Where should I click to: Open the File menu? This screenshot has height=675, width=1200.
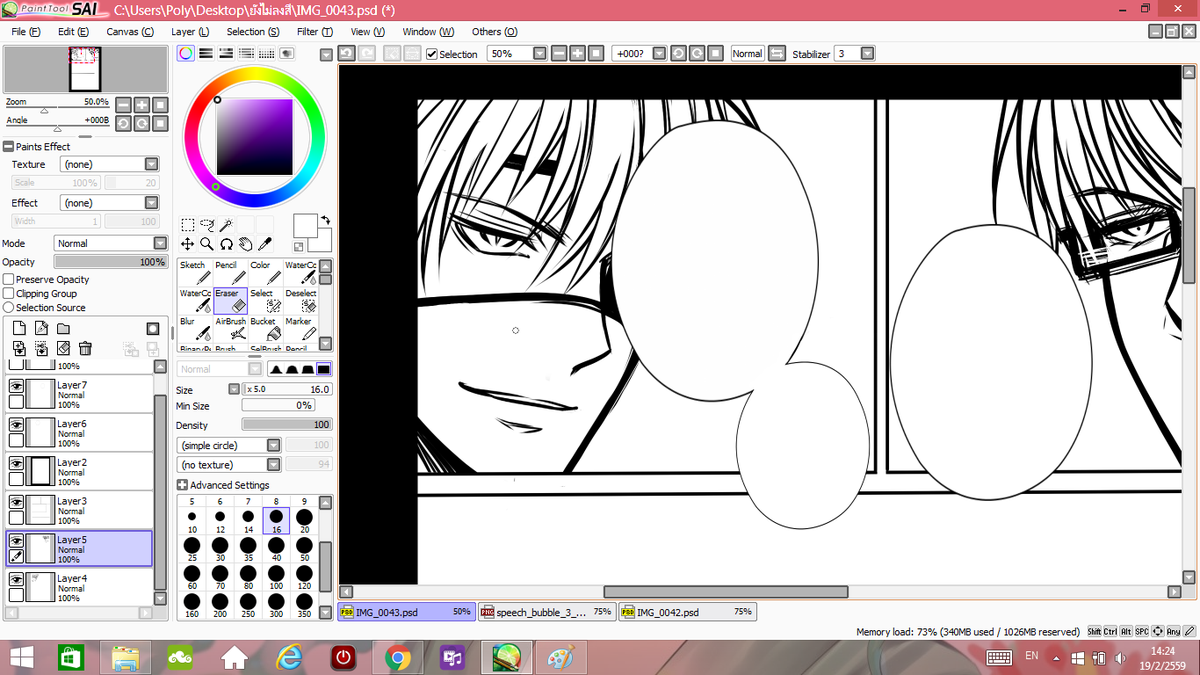pos(26,32)
